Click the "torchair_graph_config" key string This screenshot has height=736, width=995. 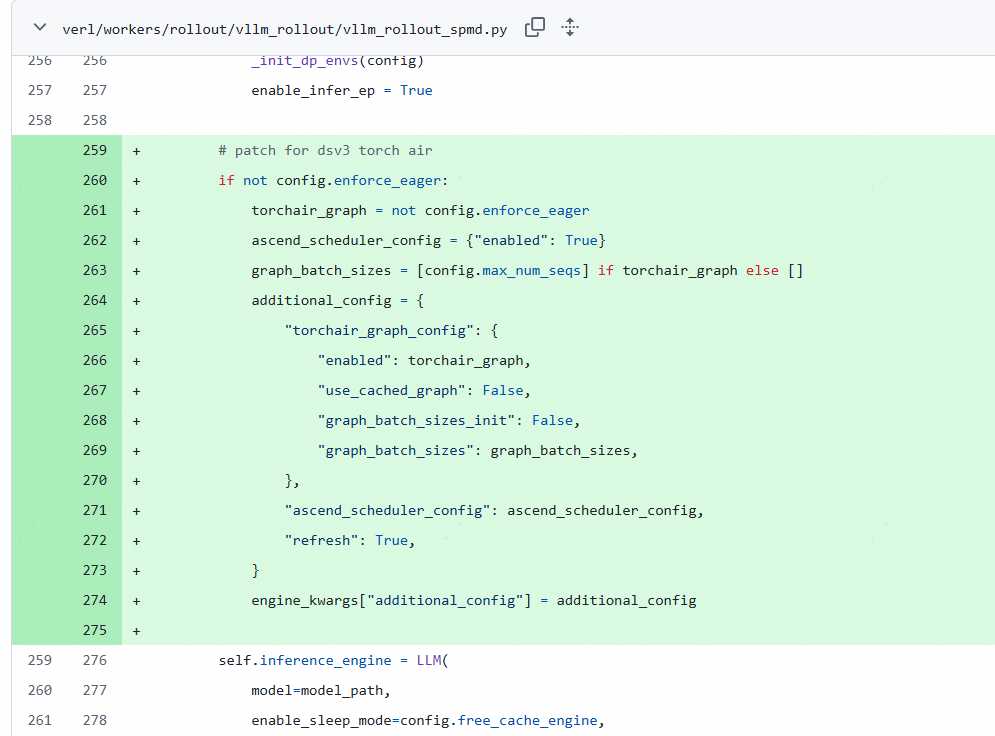[x=379, y=331]
